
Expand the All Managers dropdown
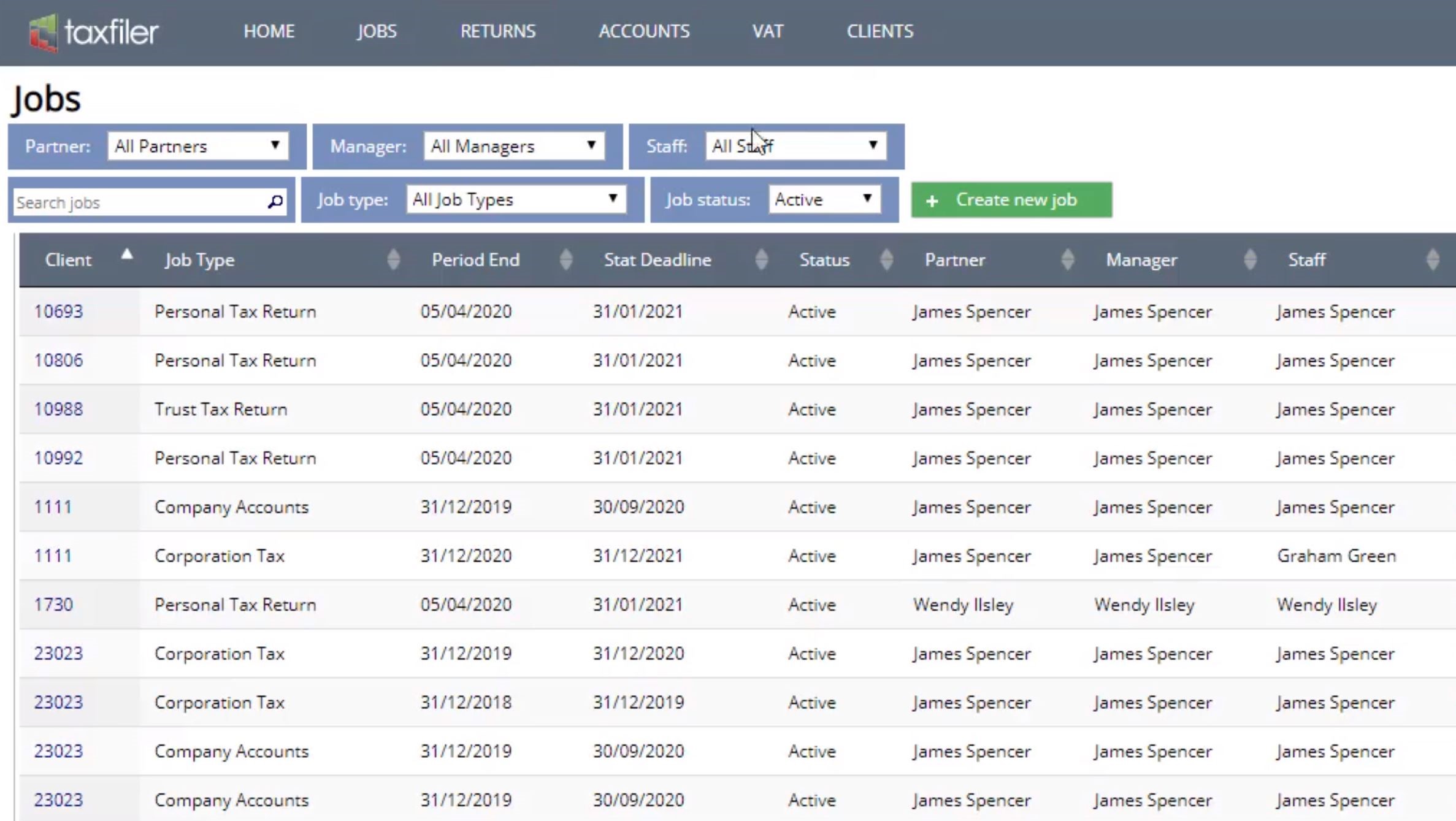click(x=513, y=146)
